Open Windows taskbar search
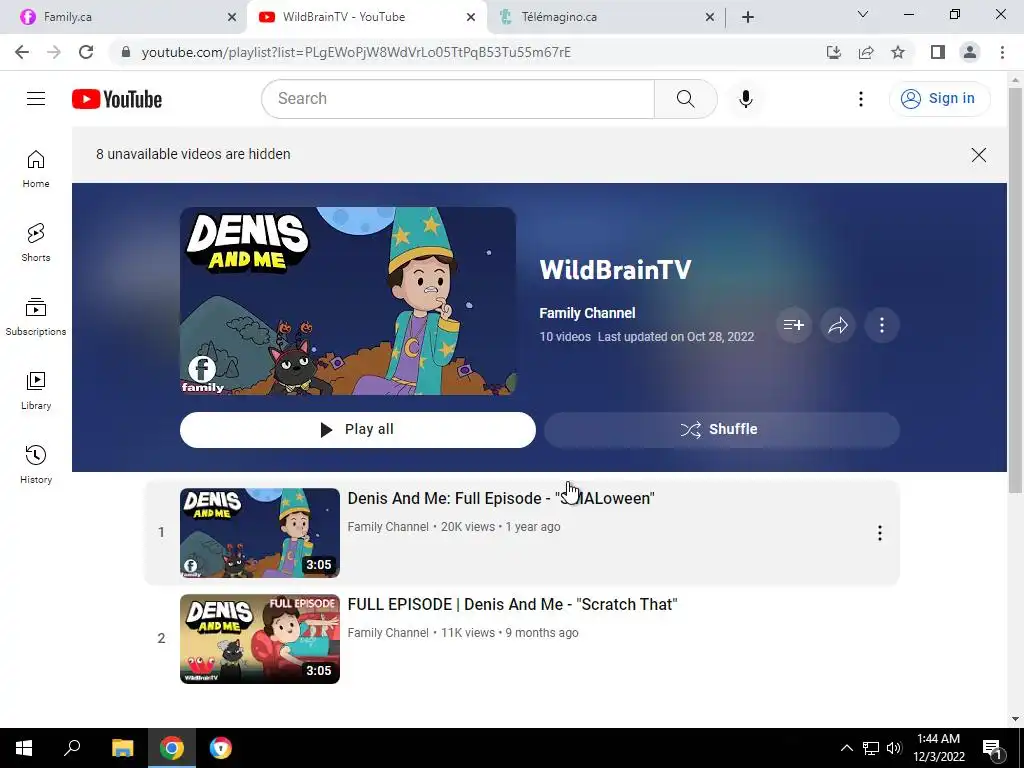Viewport: 1024px width, 768px height. click(x=72, y=748)
